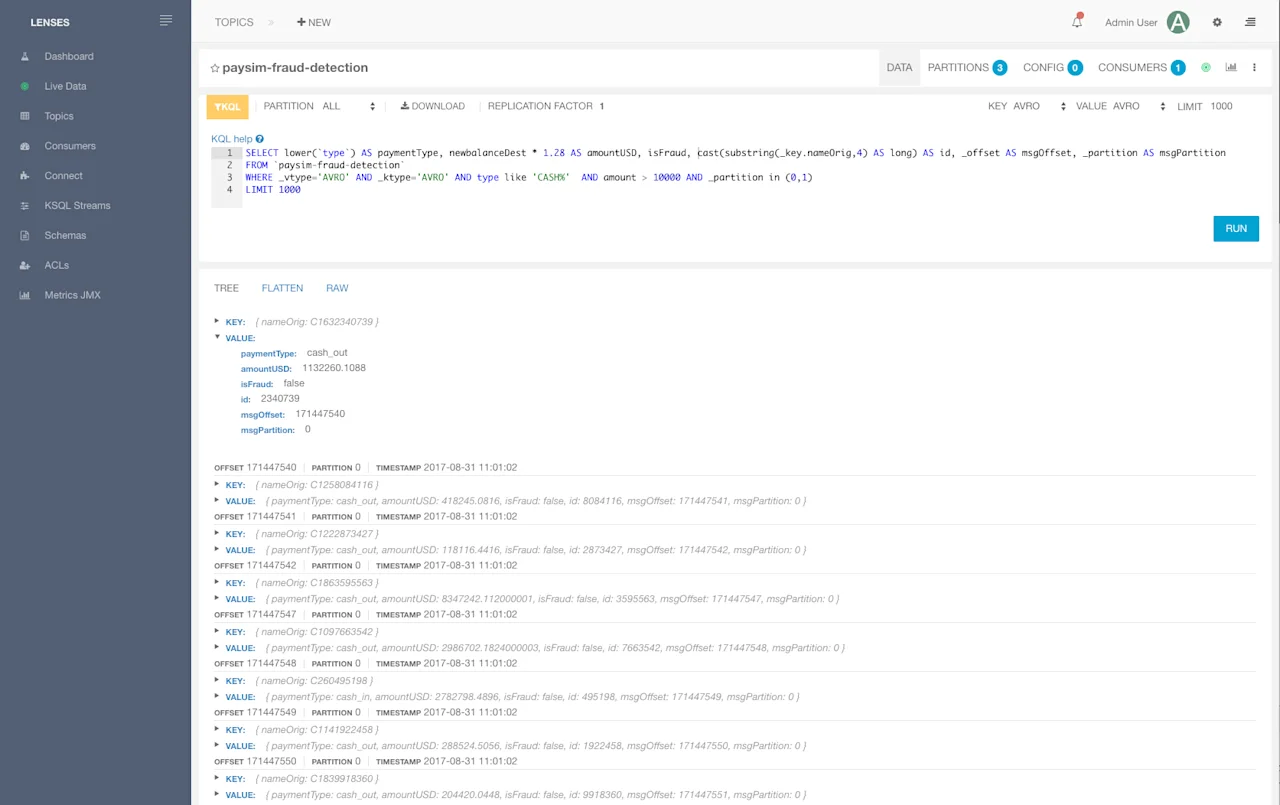Collapse the expanded VALUE with id 2340739
Image resolution: width=1280 pixels, height=805 pixels.
pos(217,337)
